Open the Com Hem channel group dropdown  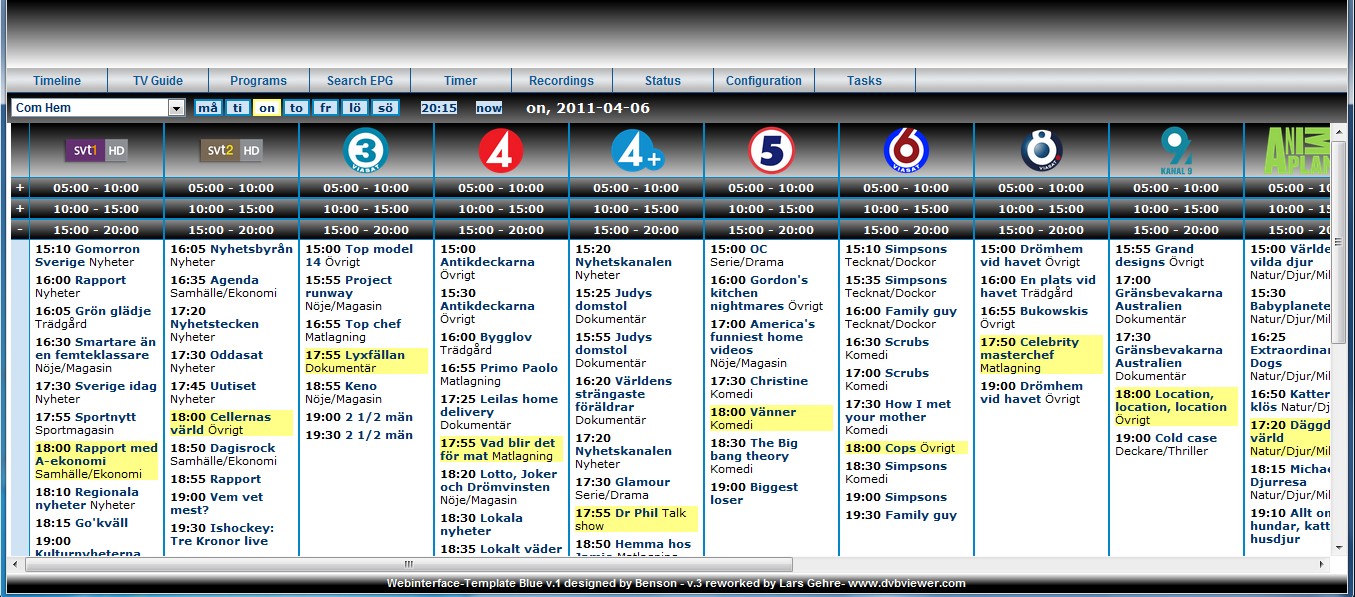[x=99, y=108]
